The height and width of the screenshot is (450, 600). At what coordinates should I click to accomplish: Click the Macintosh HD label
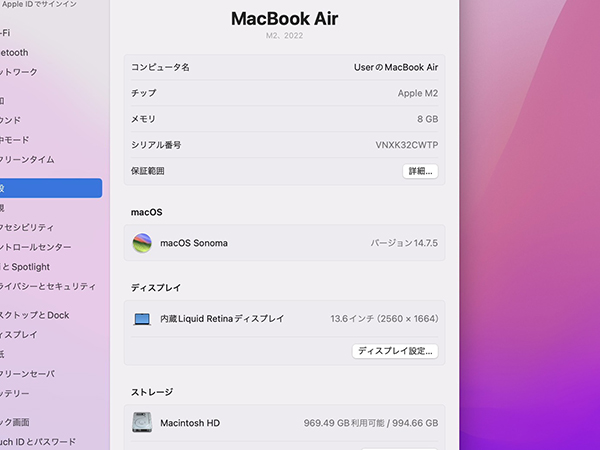(190, 423)
